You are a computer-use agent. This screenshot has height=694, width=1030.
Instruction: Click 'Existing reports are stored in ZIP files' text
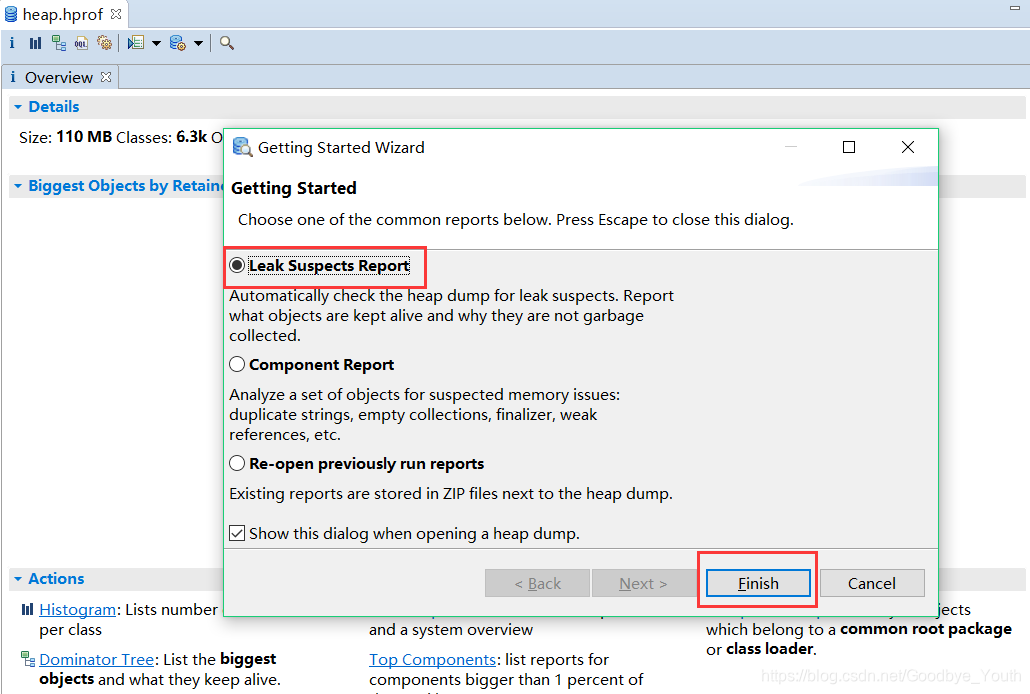pyautogui.click(x=451, y=494)
